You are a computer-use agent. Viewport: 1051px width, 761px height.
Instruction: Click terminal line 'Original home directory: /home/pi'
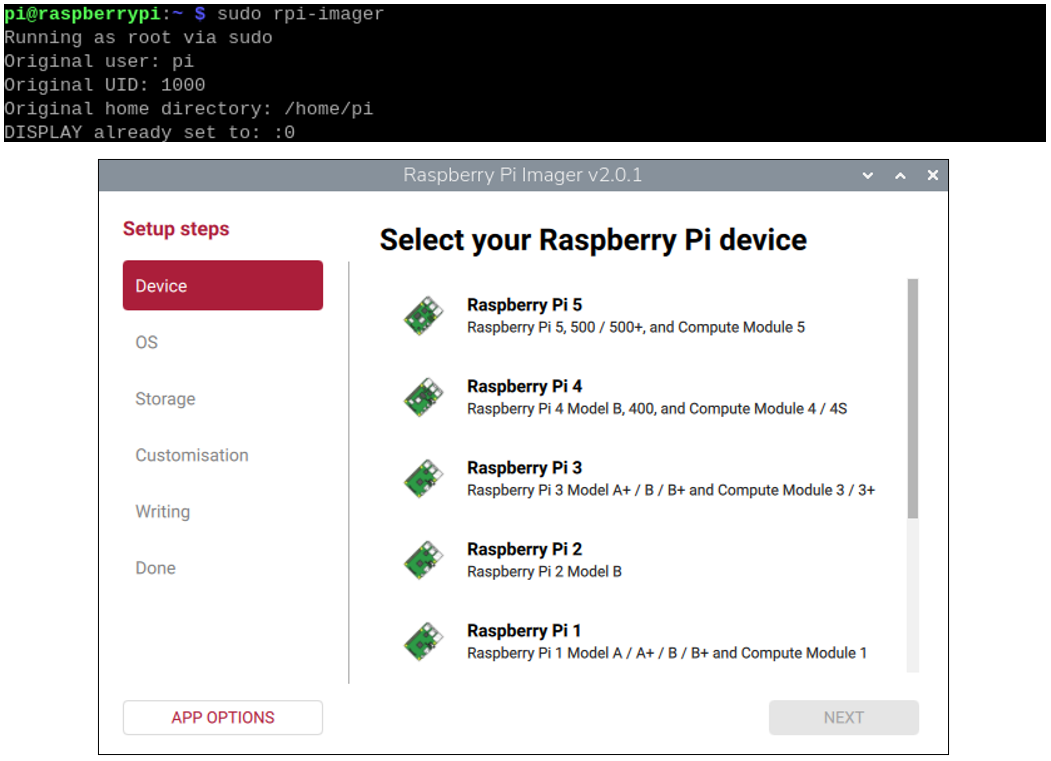[188, 108]
